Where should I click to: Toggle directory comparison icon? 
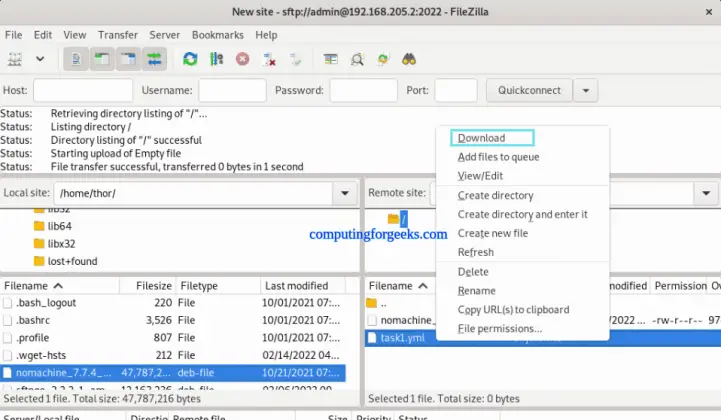[356, 59]
